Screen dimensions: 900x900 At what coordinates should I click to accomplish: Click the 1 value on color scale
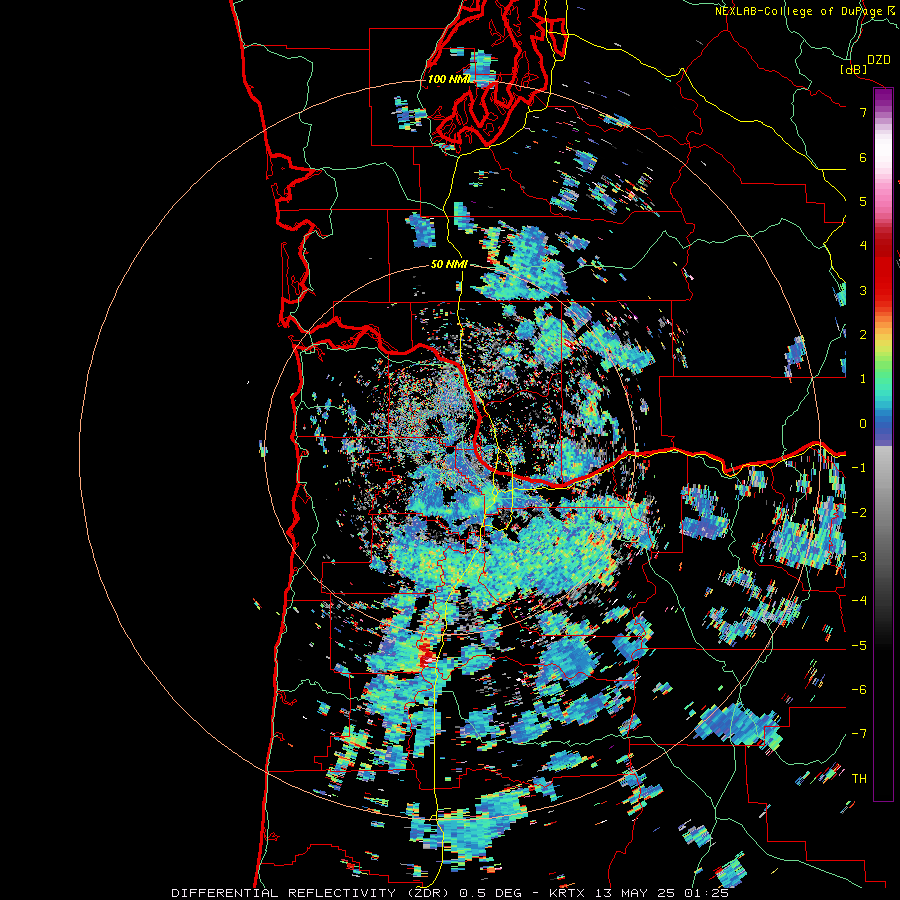(862, 379)
